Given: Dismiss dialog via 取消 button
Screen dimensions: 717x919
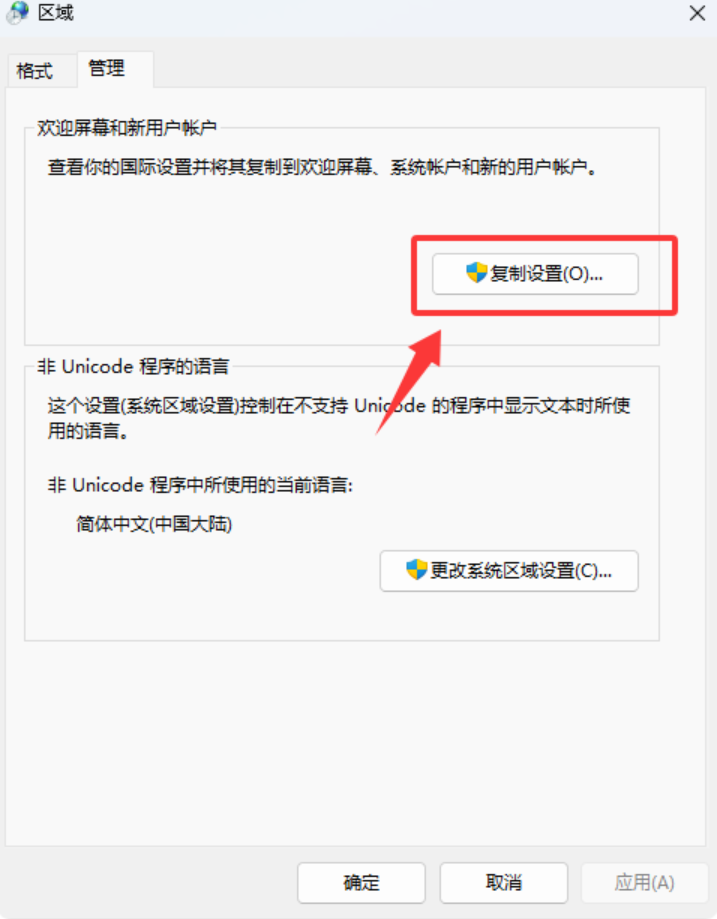Looking at the screenshot, I should point(504,882).
